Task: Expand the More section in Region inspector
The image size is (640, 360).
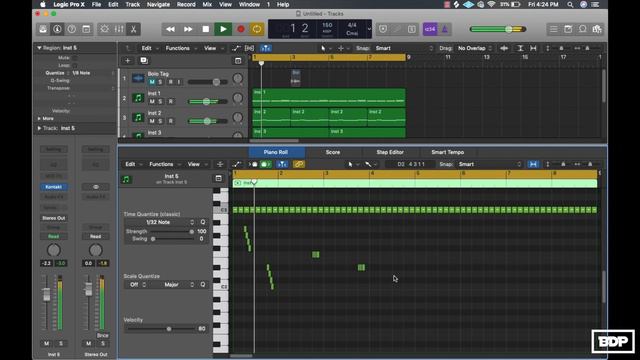Action: [39, 118]
